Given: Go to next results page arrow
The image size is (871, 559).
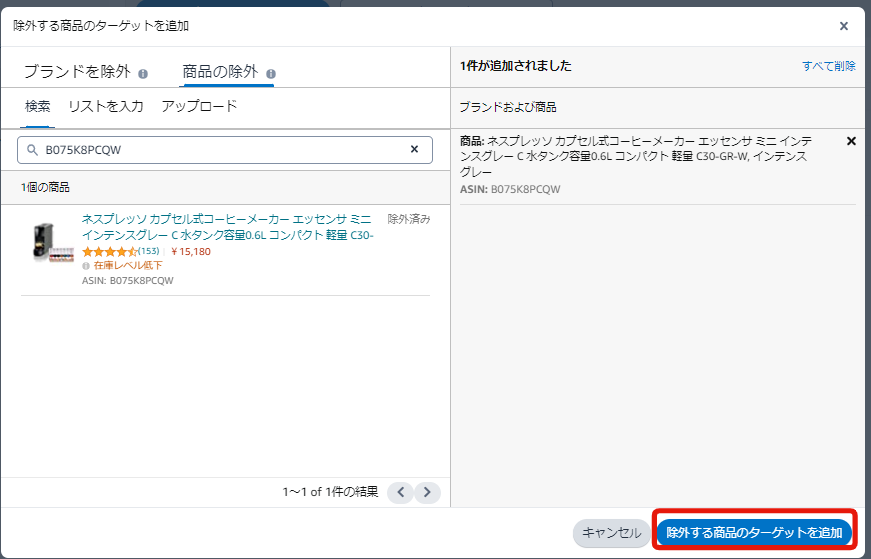Looking at the screenshot, I should tap(427, 492).
